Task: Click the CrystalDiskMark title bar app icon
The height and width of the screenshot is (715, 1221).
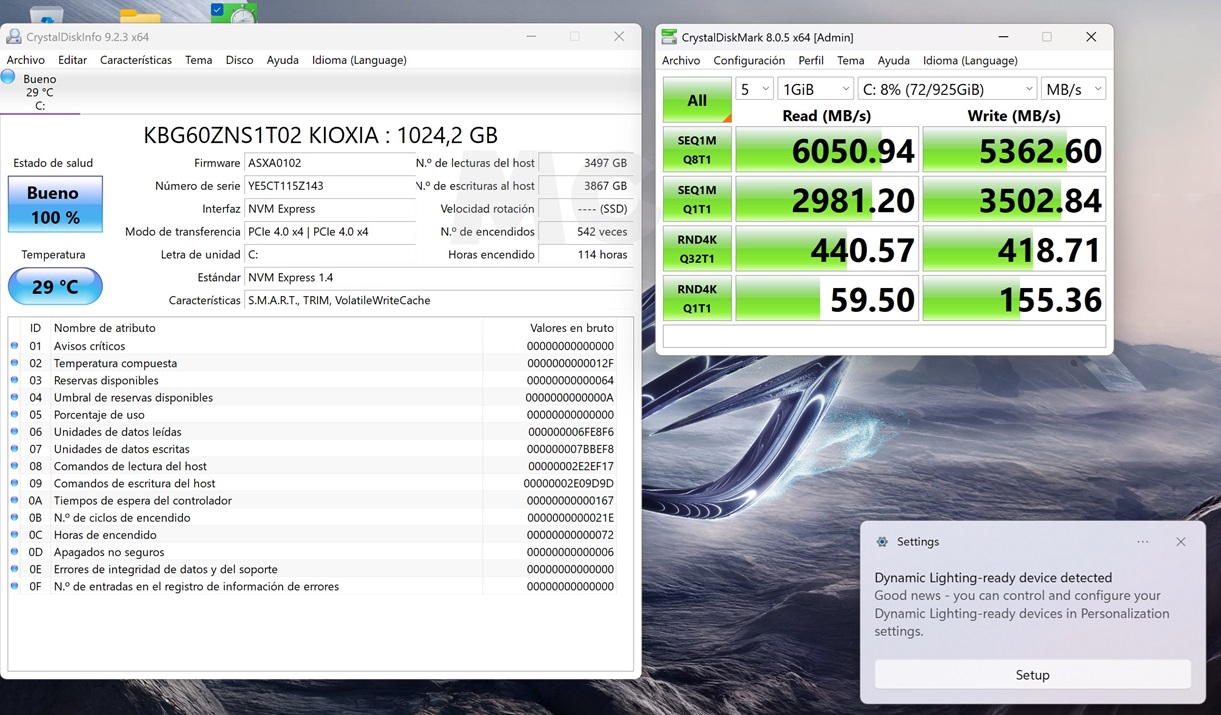Action: click(669, 37)
